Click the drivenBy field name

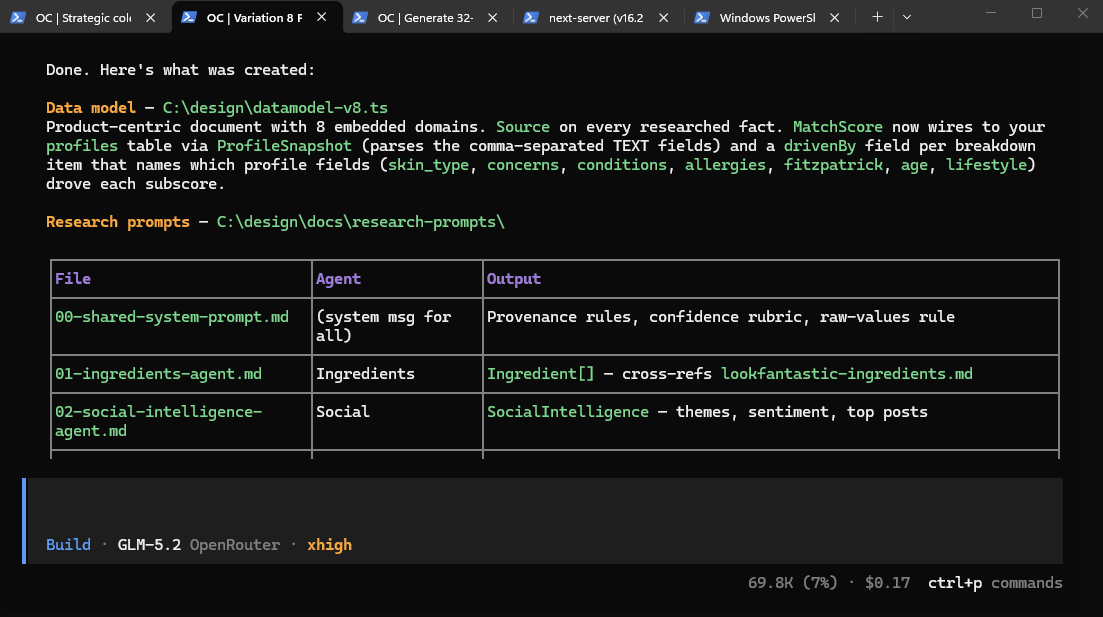tap(820, 146)
